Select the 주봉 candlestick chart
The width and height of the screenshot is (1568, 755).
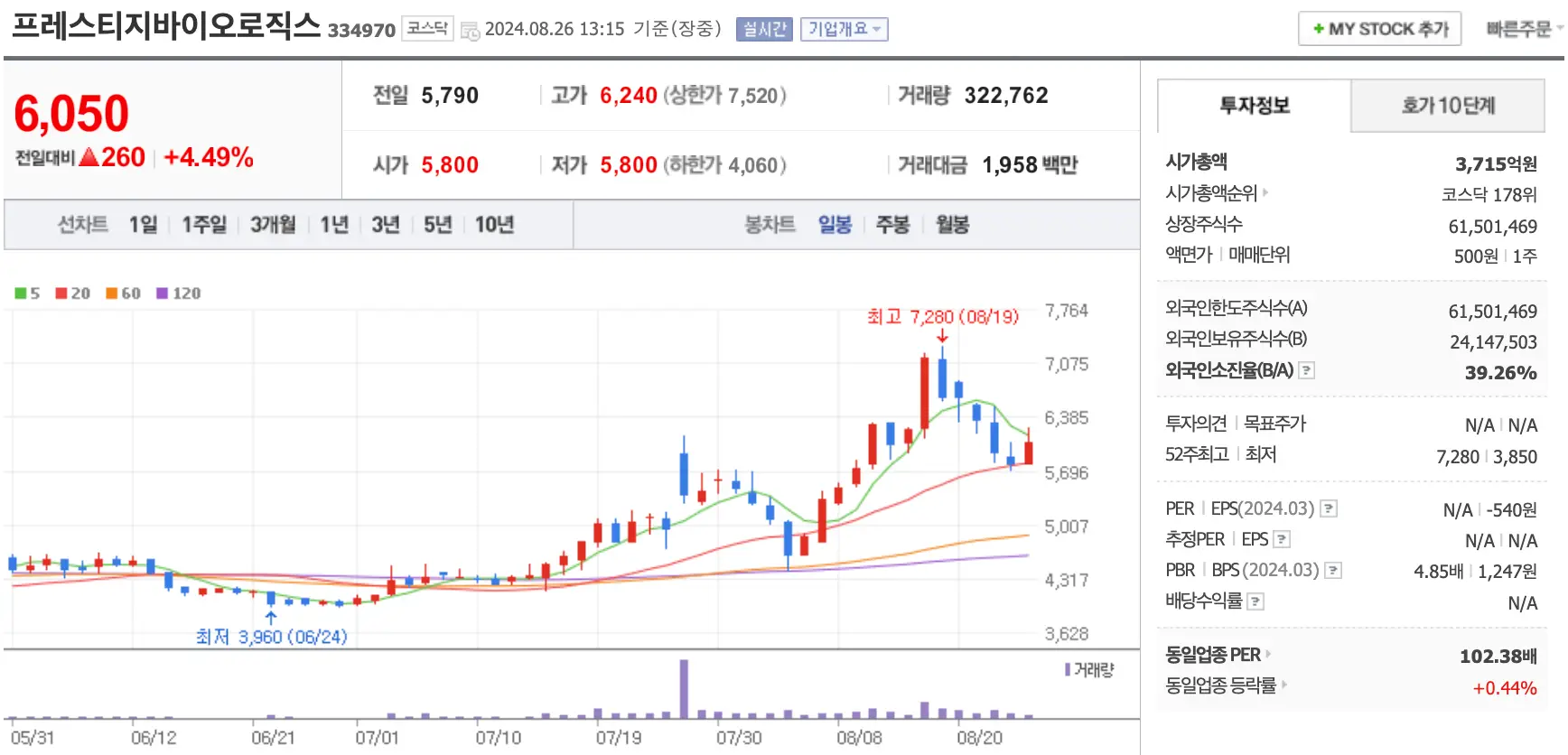(892, 224)
